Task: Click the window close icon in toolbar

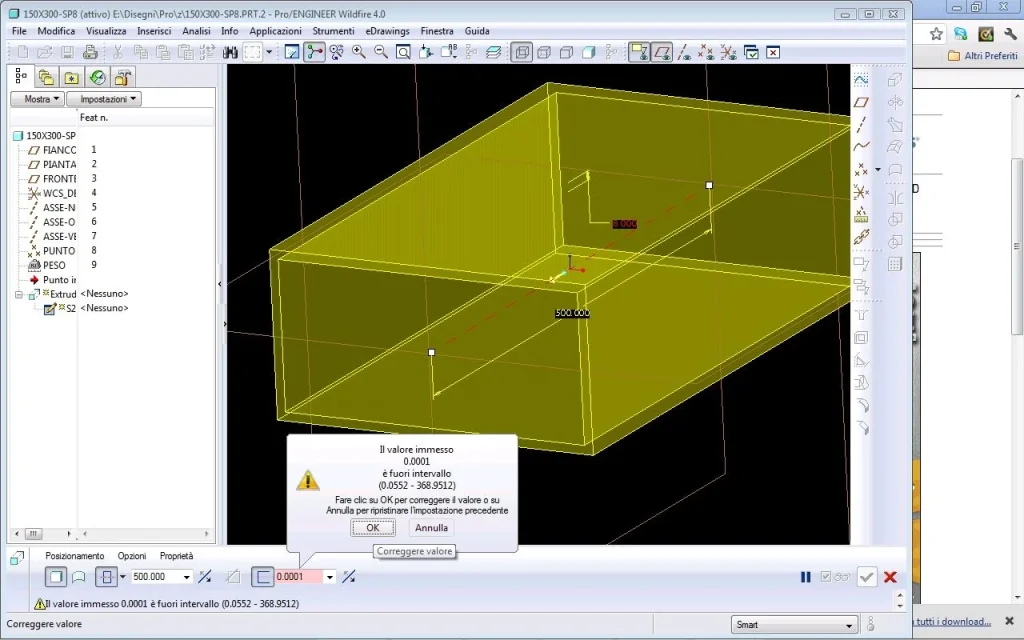Action: [773, 52]
